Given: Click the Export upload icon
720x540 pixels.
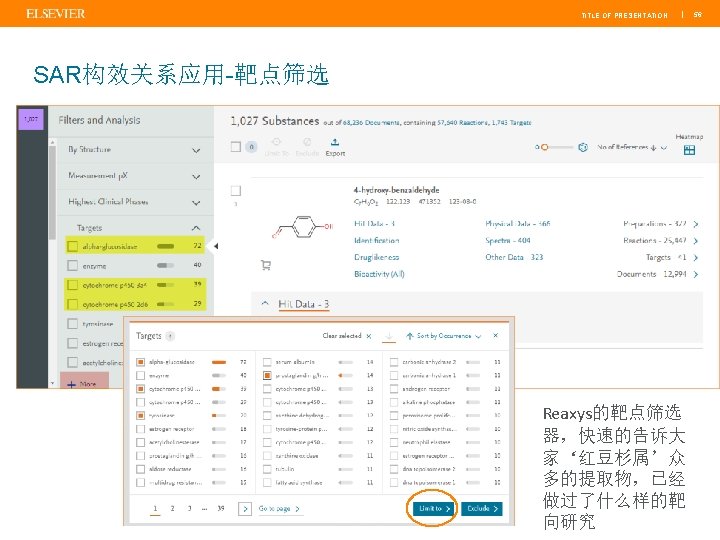Looking at the screenshot, I should (x=335, y=142).
